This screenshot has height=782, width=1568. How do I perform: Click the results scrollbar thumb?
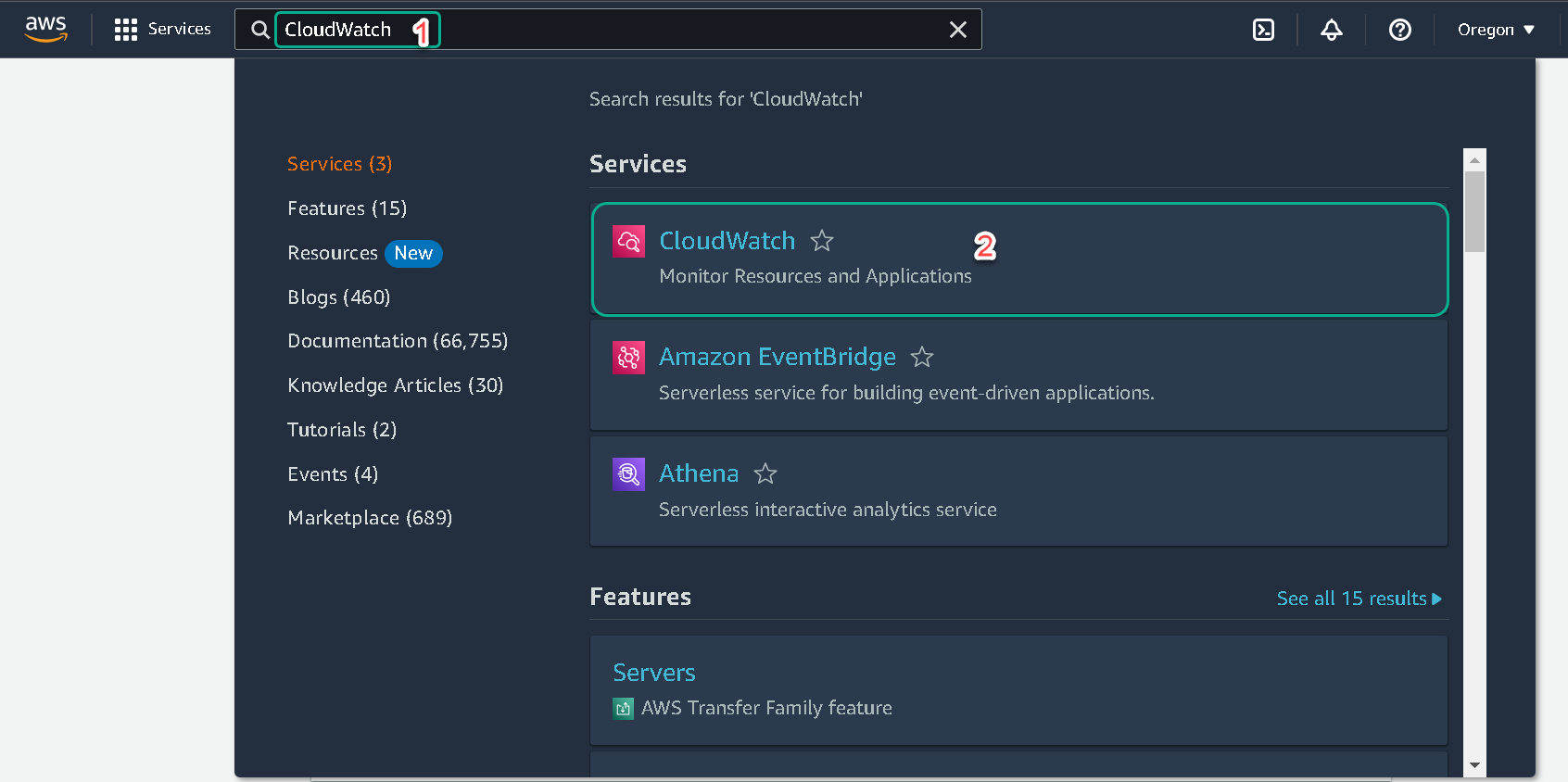(x=1474, y=211)
